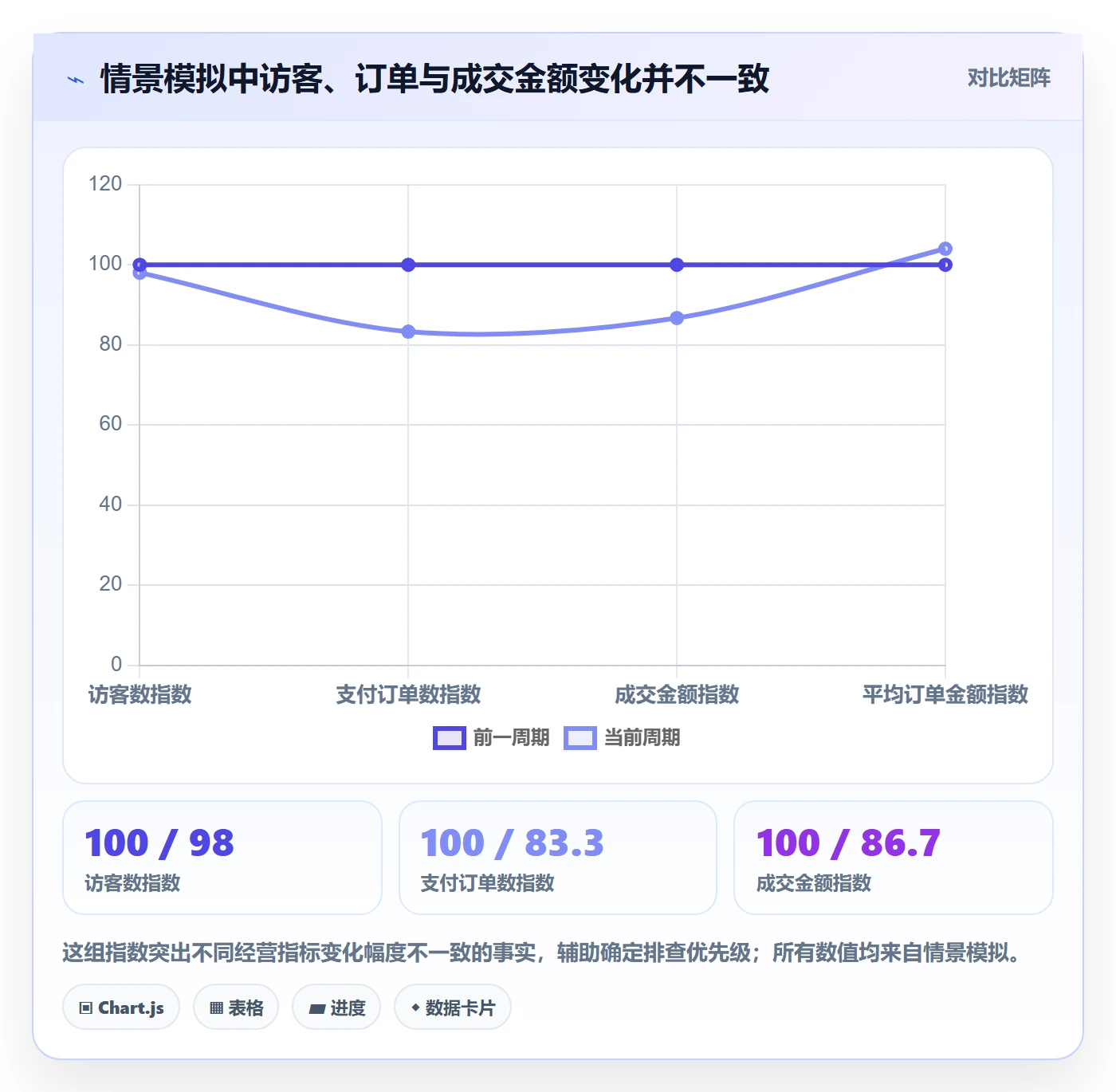Click the 支付订单数指数 x-axis label

click(x=408, y=694)
